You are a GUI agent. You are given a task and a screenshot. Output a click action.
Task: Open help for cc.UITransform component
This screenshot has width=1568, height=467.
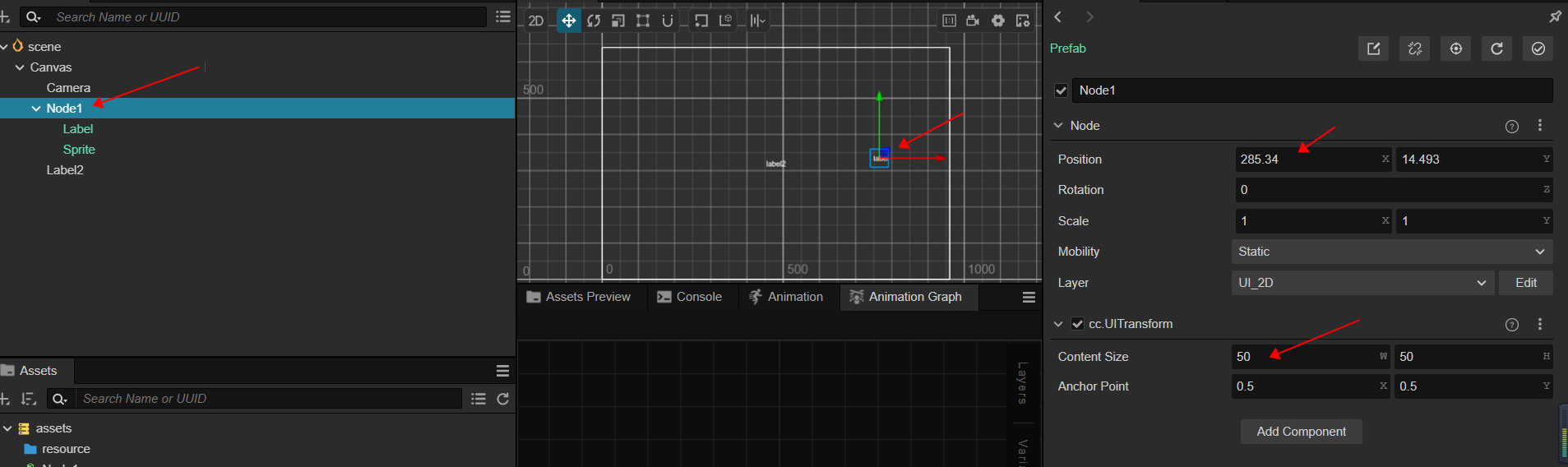[1512, 324]
